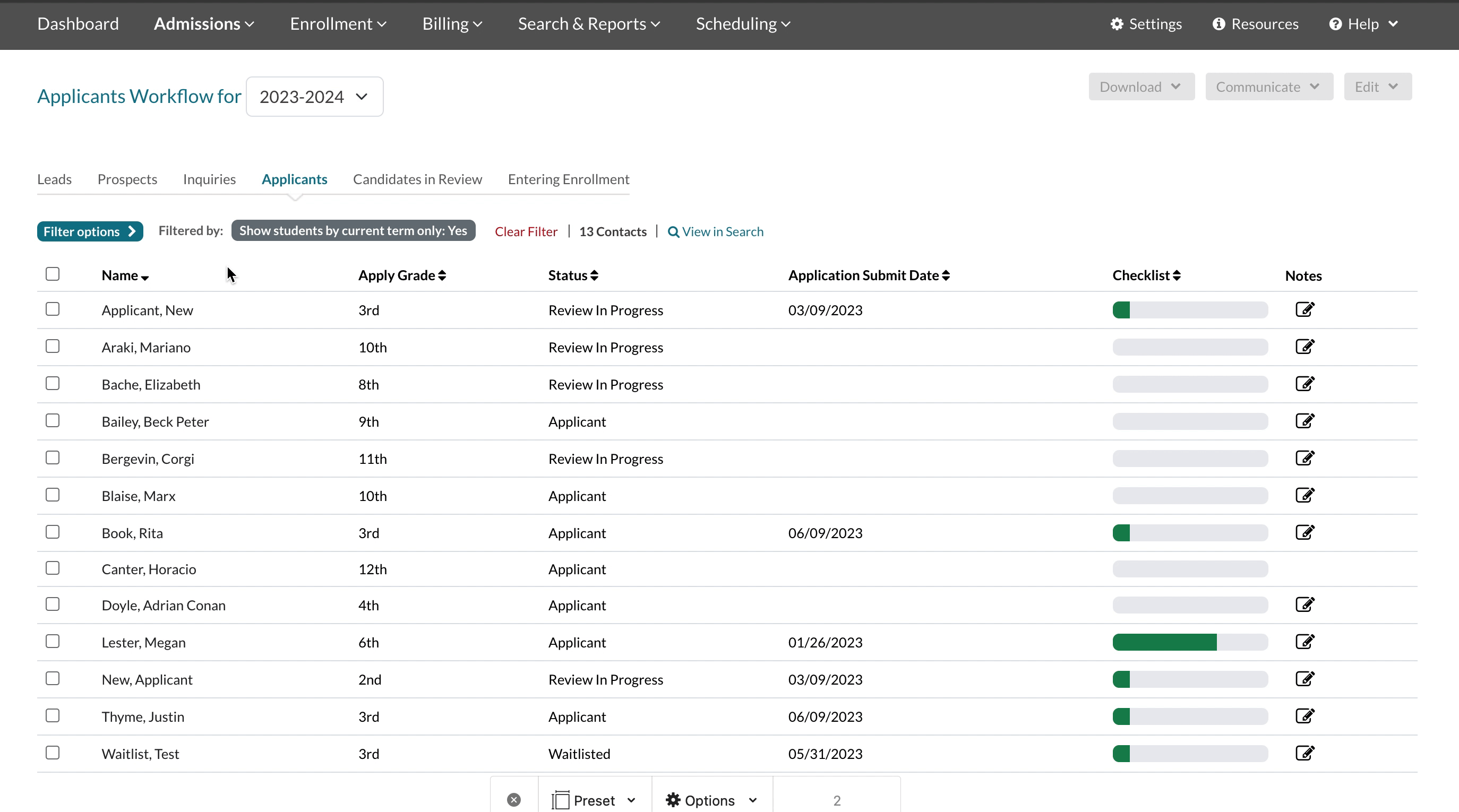The height and width of the screenshot is (812, 1459).
Task: Open notes for Lester, Megan
Action: pyautogui.click(x=1304, y=642)
